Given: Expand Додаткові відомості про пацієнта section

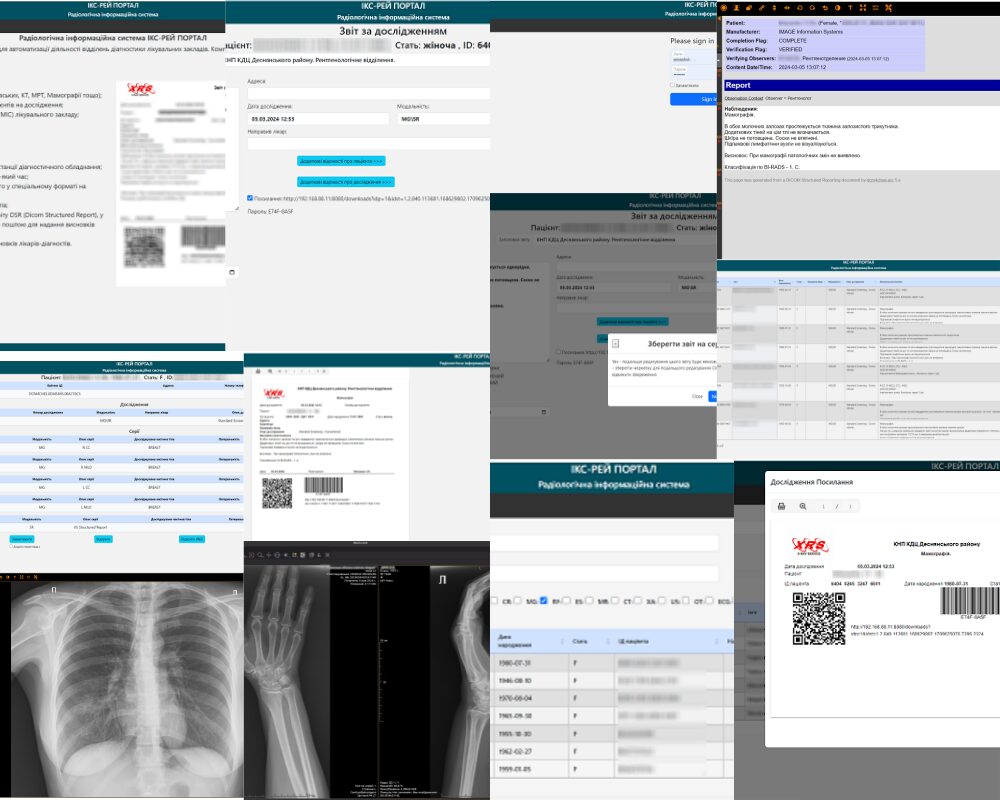Looking at the screenshot, I should 341,160.
